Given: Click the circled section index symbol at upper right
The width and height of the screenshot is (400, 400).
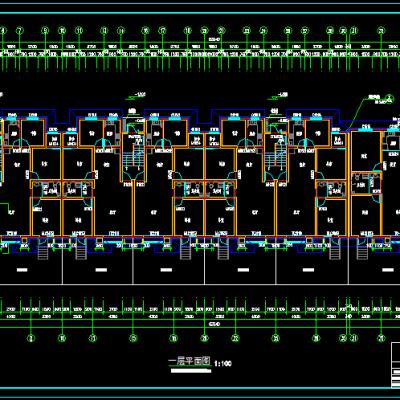Looking at the screenshot, I should tap(389, 98).
